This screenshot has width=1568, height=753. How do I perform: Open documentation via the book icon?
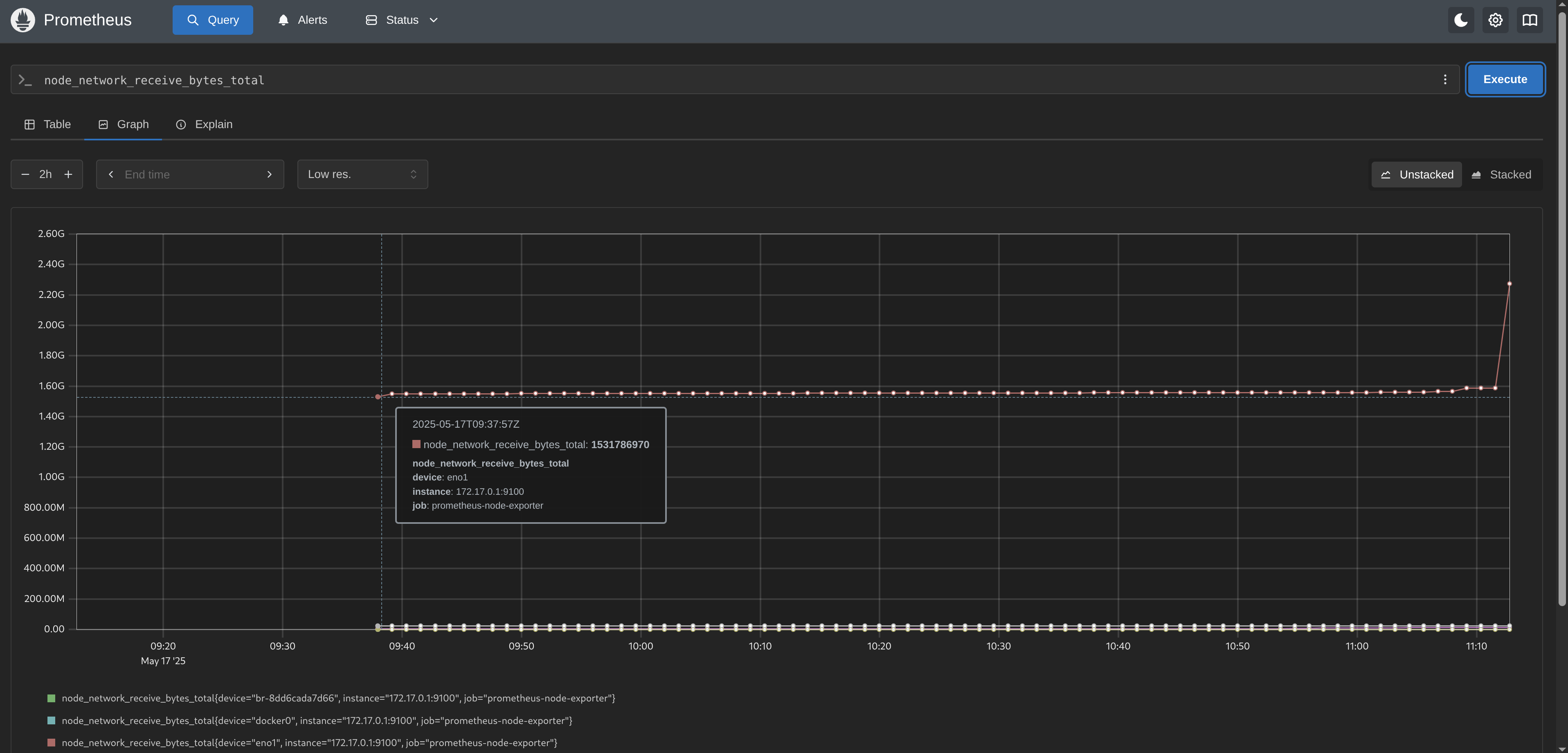tap(1530, 20)
